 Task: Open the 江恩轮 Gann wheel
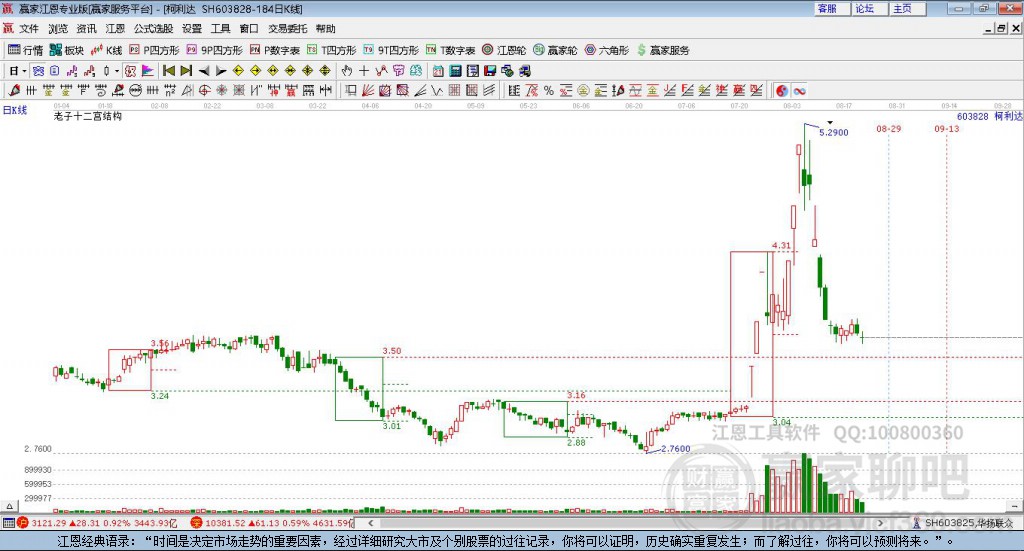(x=504, y=50)
